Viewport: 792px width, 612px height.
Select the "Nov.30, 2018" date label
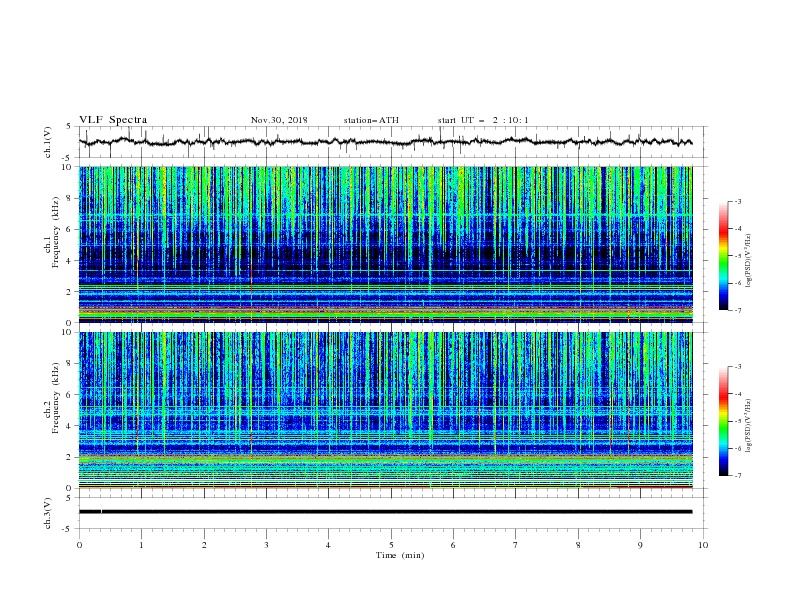[x=279, y=120]
